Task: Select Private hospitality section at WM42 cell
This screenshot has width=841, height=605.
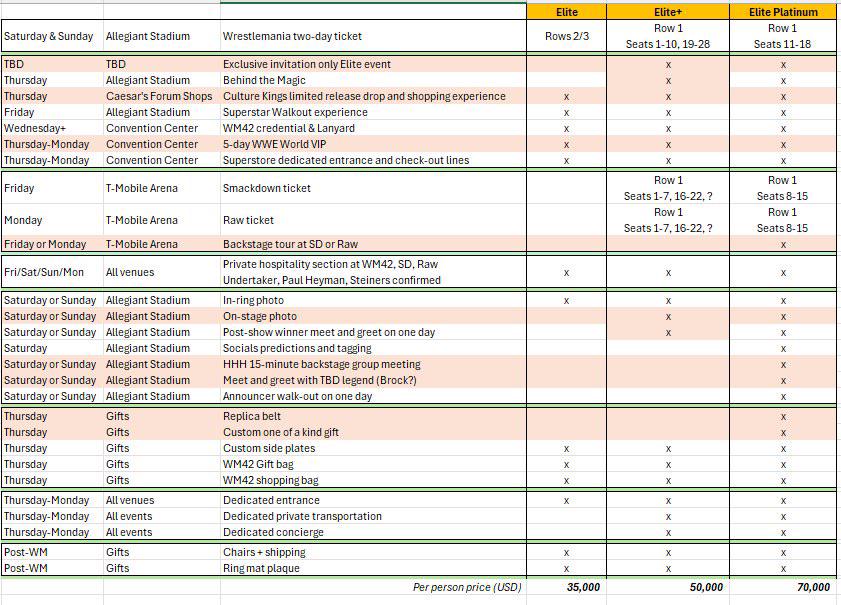Action: (373, 272)
